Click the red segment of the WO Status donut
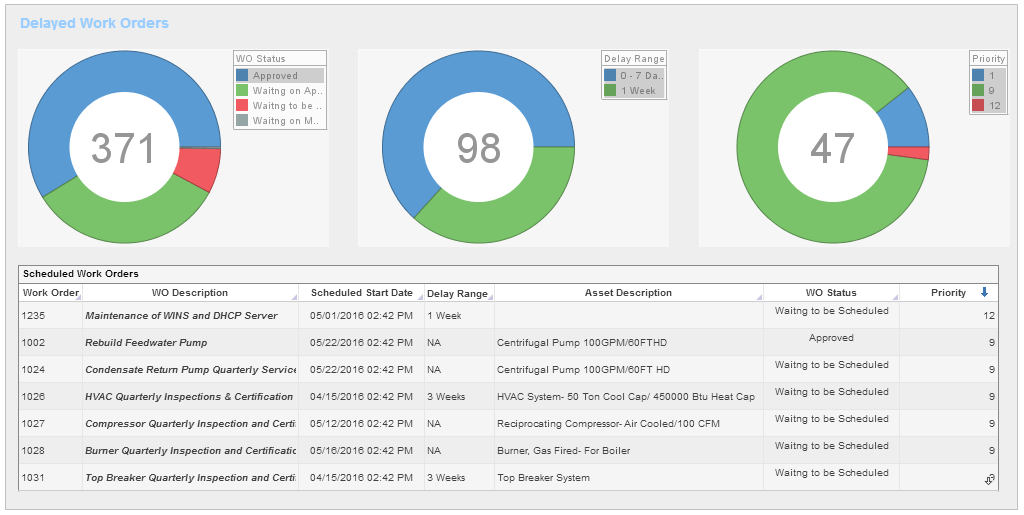Image resolution: width=1024 pixels, height=515 pixels. [x=200, y=166]
